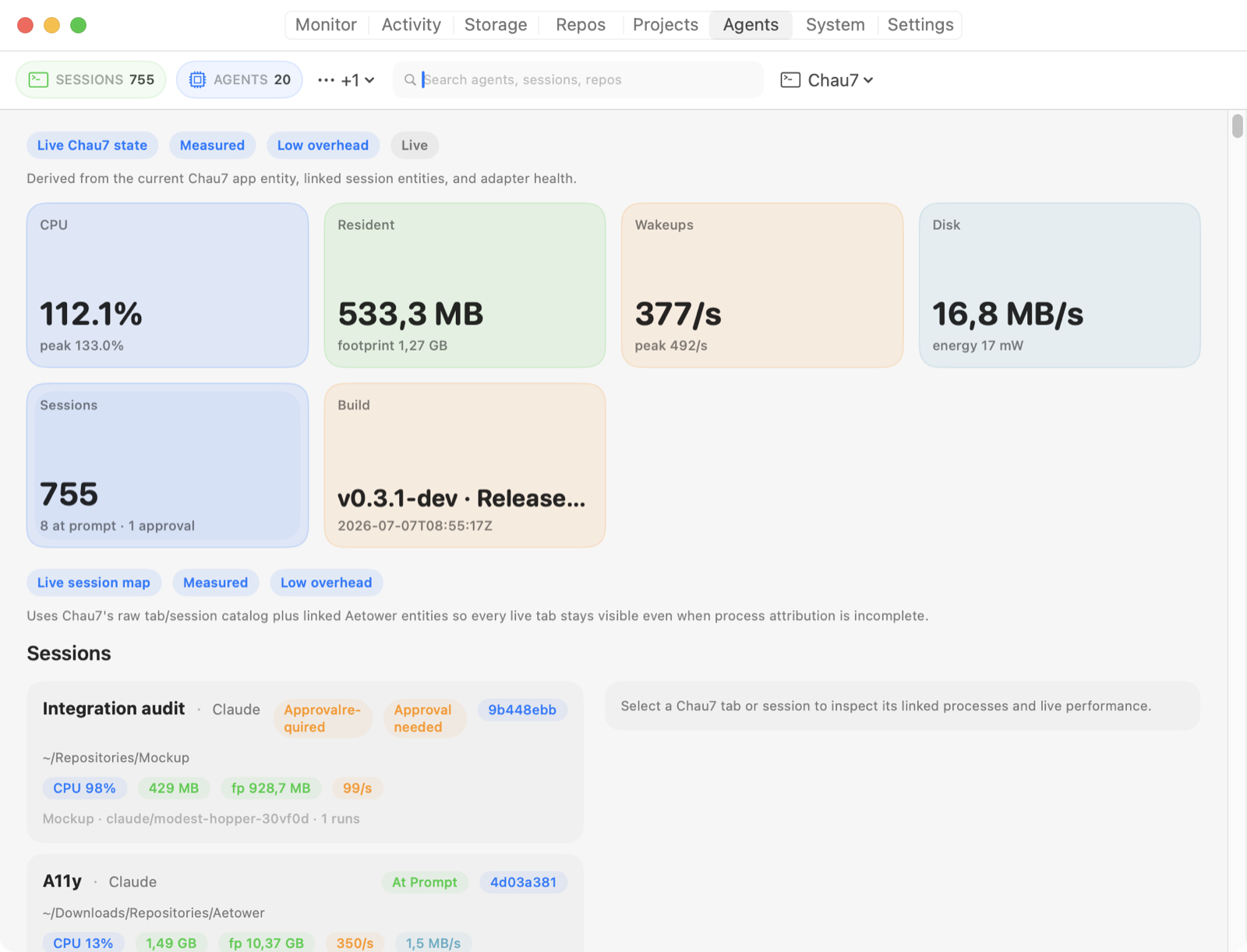Click the 99/s wakeups chip

(x=358, y=788)
